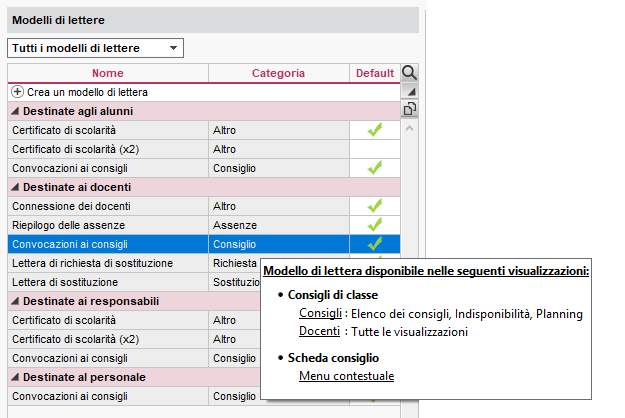
Task: Toggle default check for Certificato di scolarità under alunni
Action: coord(375,130)
